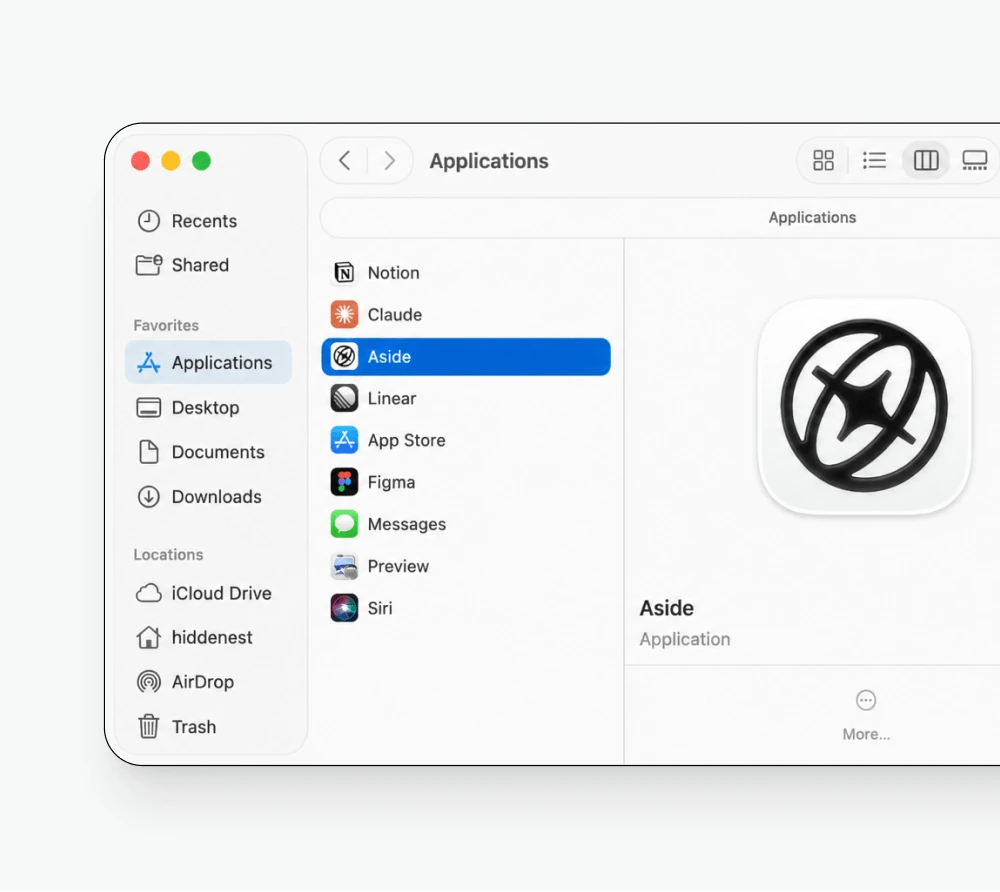This screenshot has height=892, width=1000.
Task: Switch to gallery view
Action: tap(974, 160)
